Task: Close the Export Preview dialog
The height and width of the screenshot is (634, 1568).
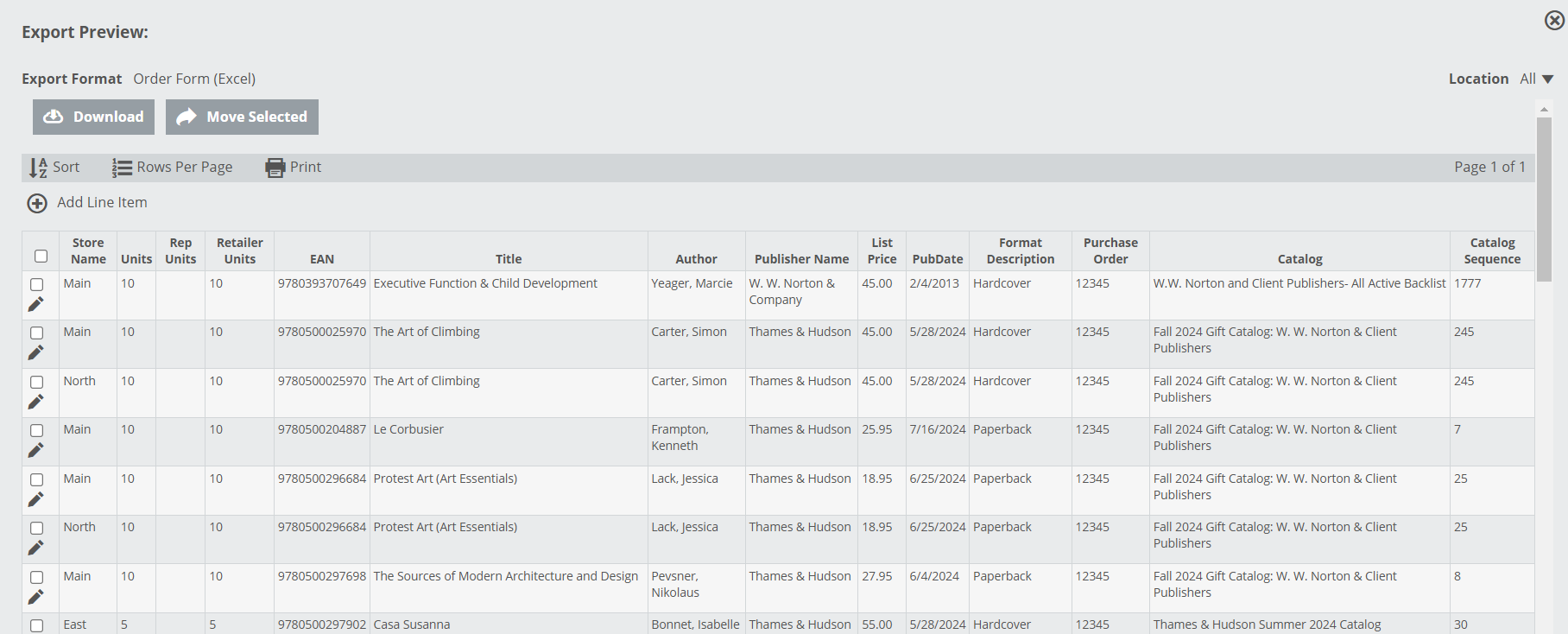Action: point(1554,20)
